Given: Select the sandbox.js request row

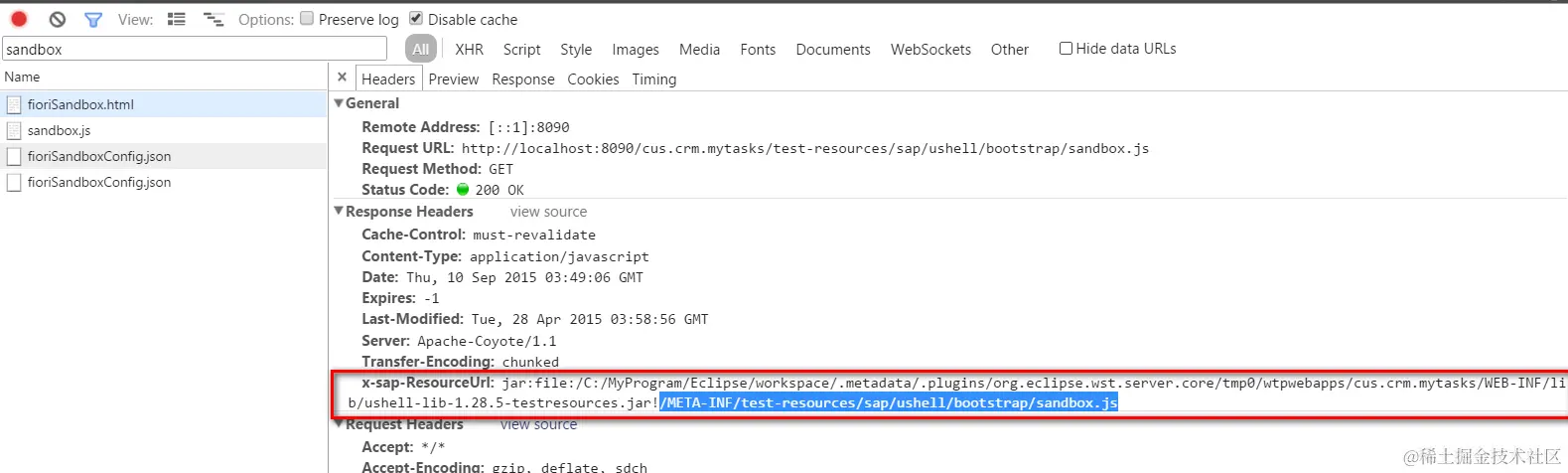Looking at the screenshot, I should click(x=164, y=130).
